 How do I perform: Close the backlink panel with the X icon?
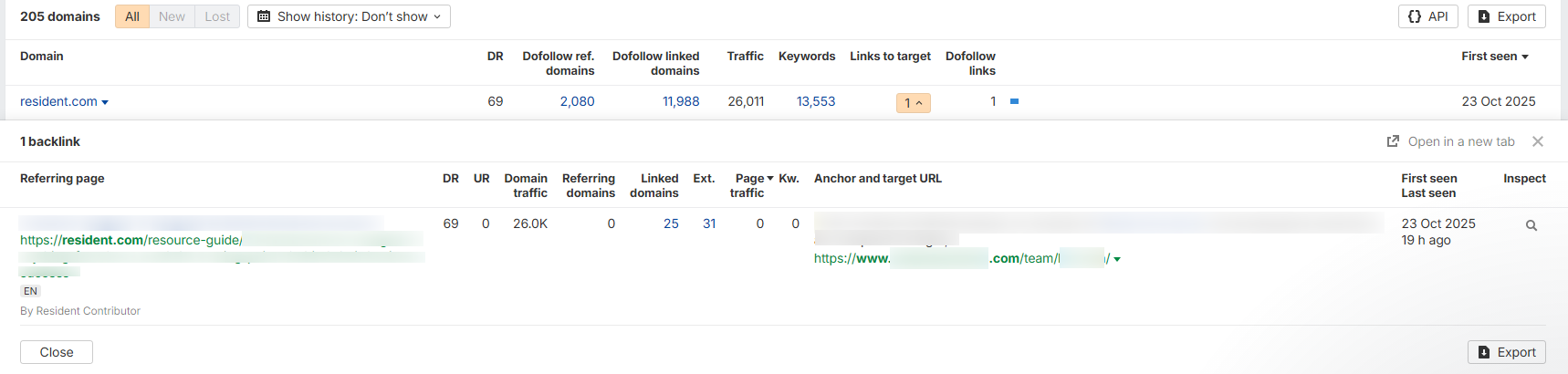coord(1538,141)
